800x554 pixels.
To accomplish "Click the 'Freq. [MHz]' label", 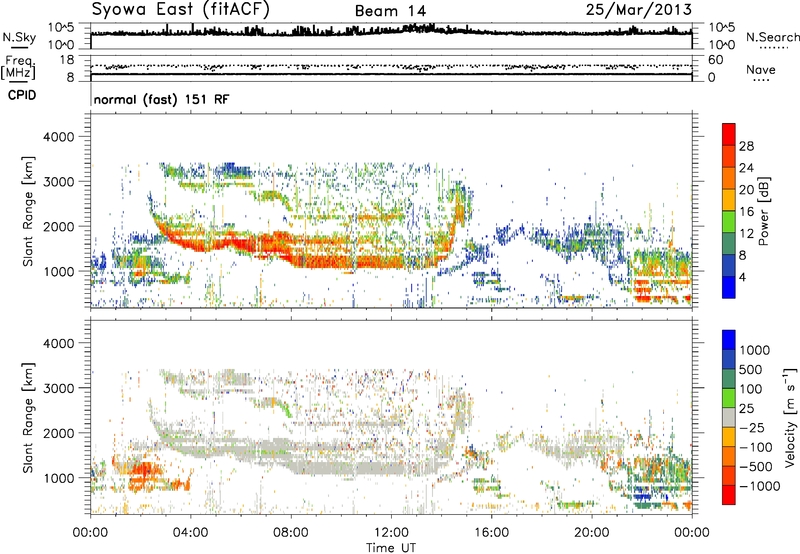I will pos(18,68).
